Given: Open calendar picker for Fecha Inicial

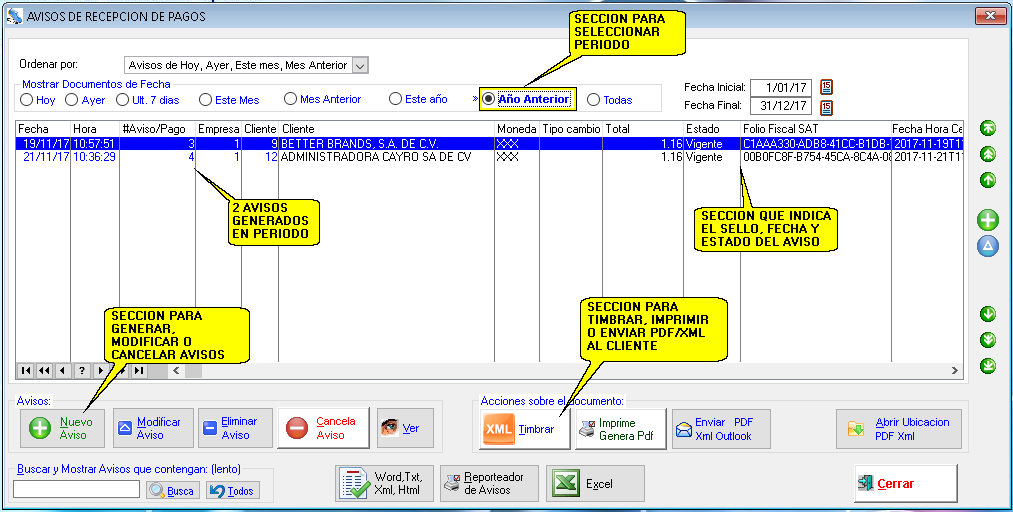Looking at the screenshot, I should [x=826, y=87].
